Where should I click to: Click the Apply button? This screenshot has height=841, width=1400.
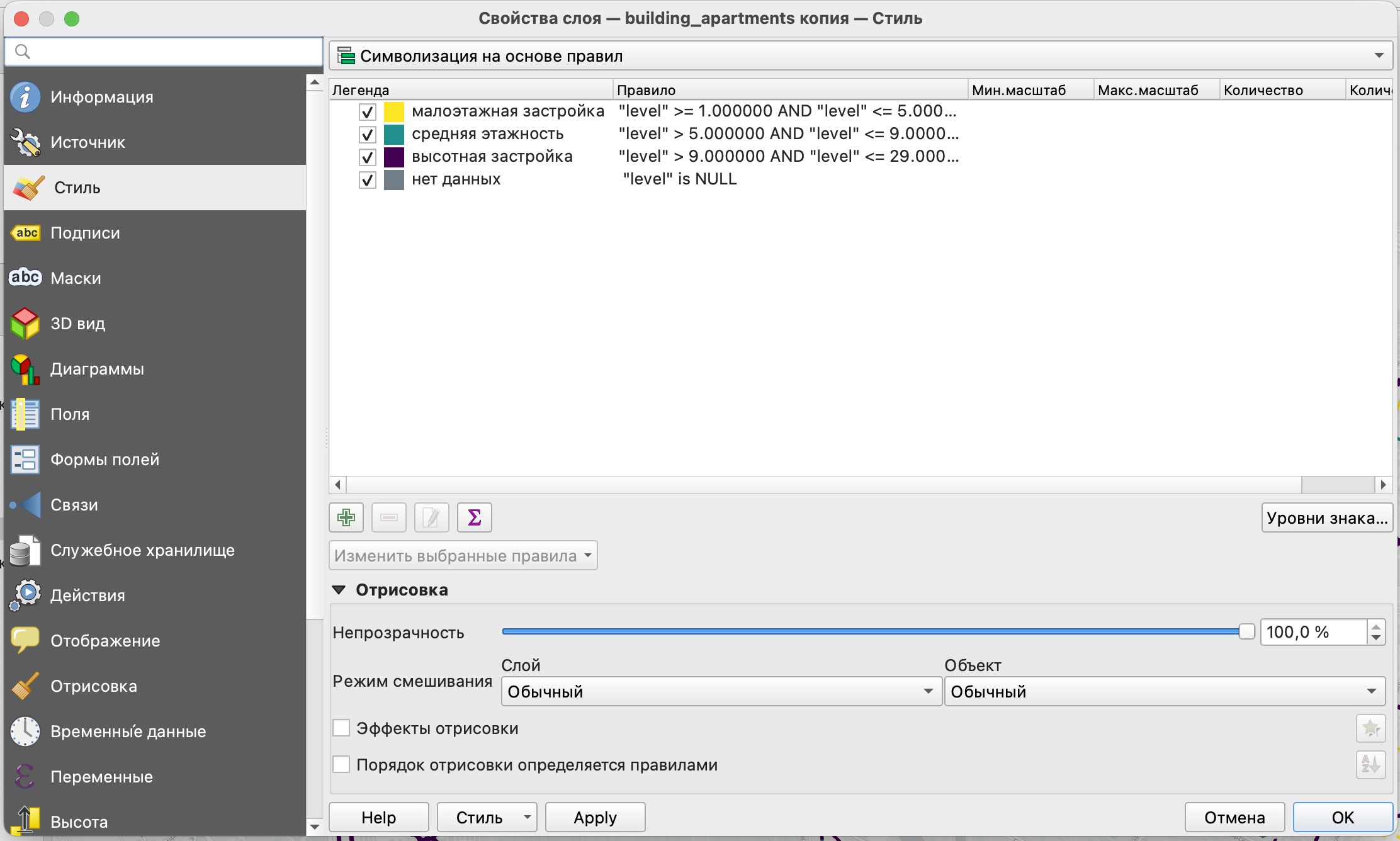pos(595,818)
